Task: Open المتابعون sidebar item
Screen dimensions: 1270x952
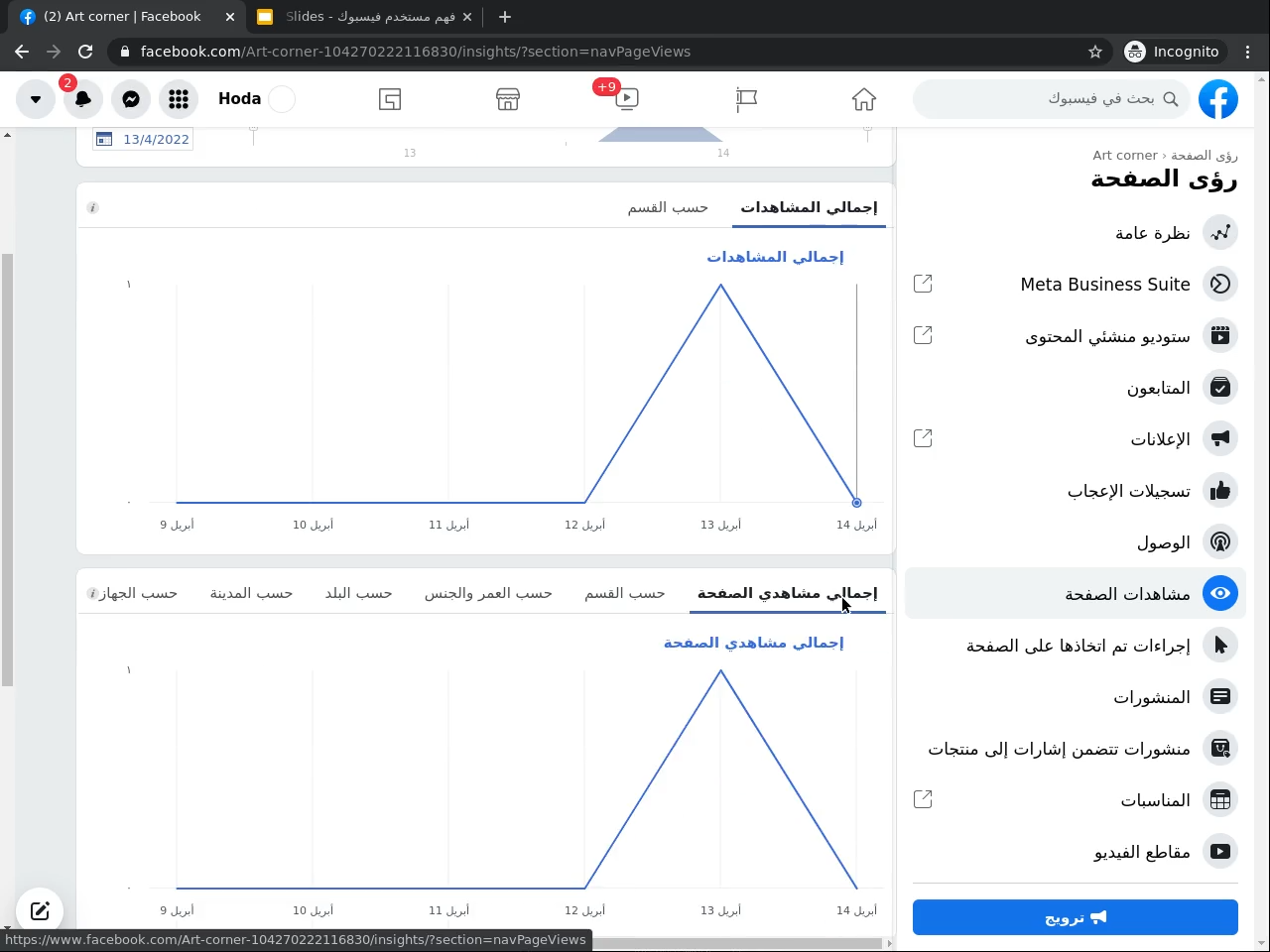Action: (1076, 388)
